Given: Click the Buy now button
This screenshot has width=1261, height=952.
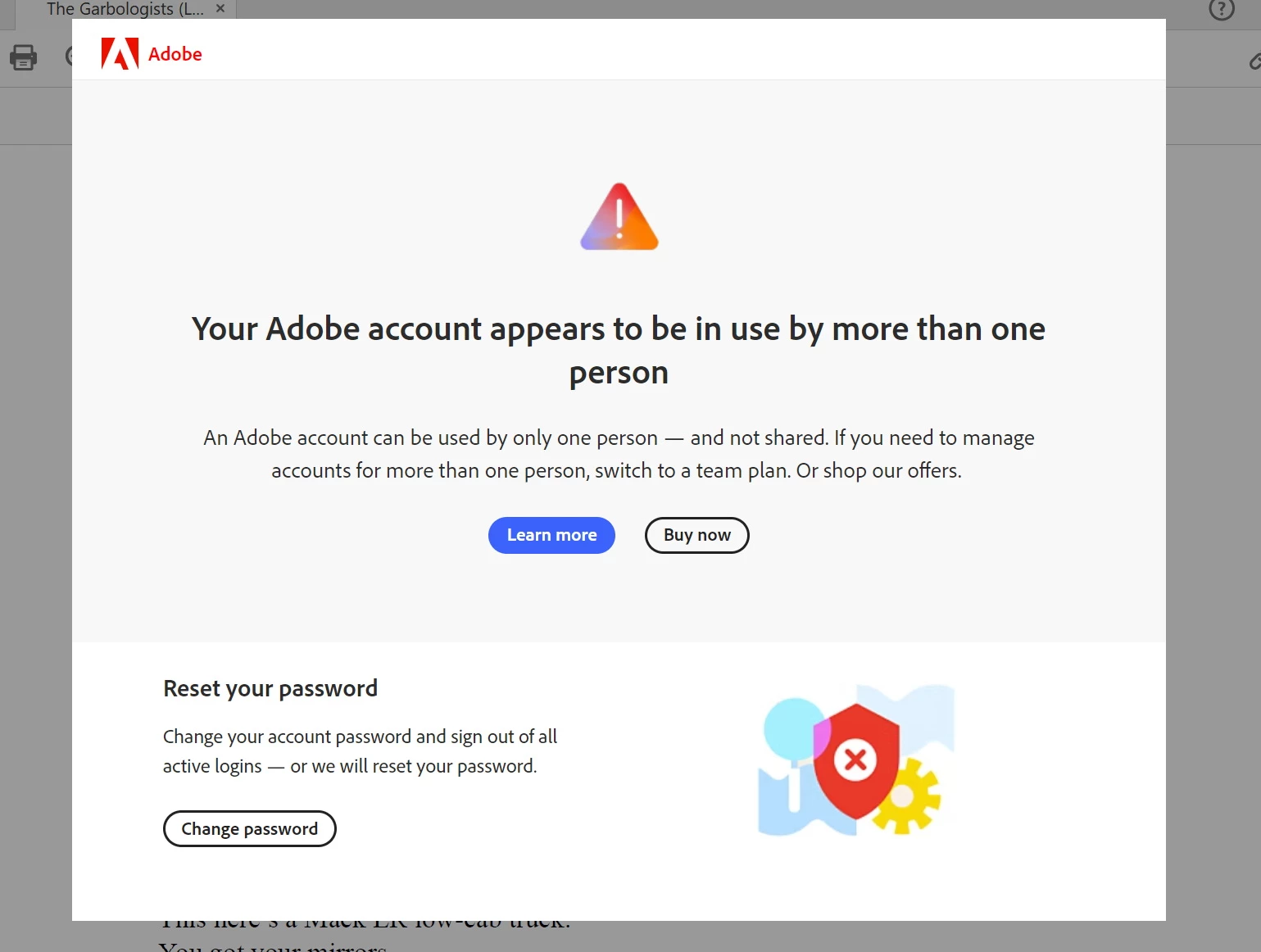Looking at the screenshot, I should (696, 535).
